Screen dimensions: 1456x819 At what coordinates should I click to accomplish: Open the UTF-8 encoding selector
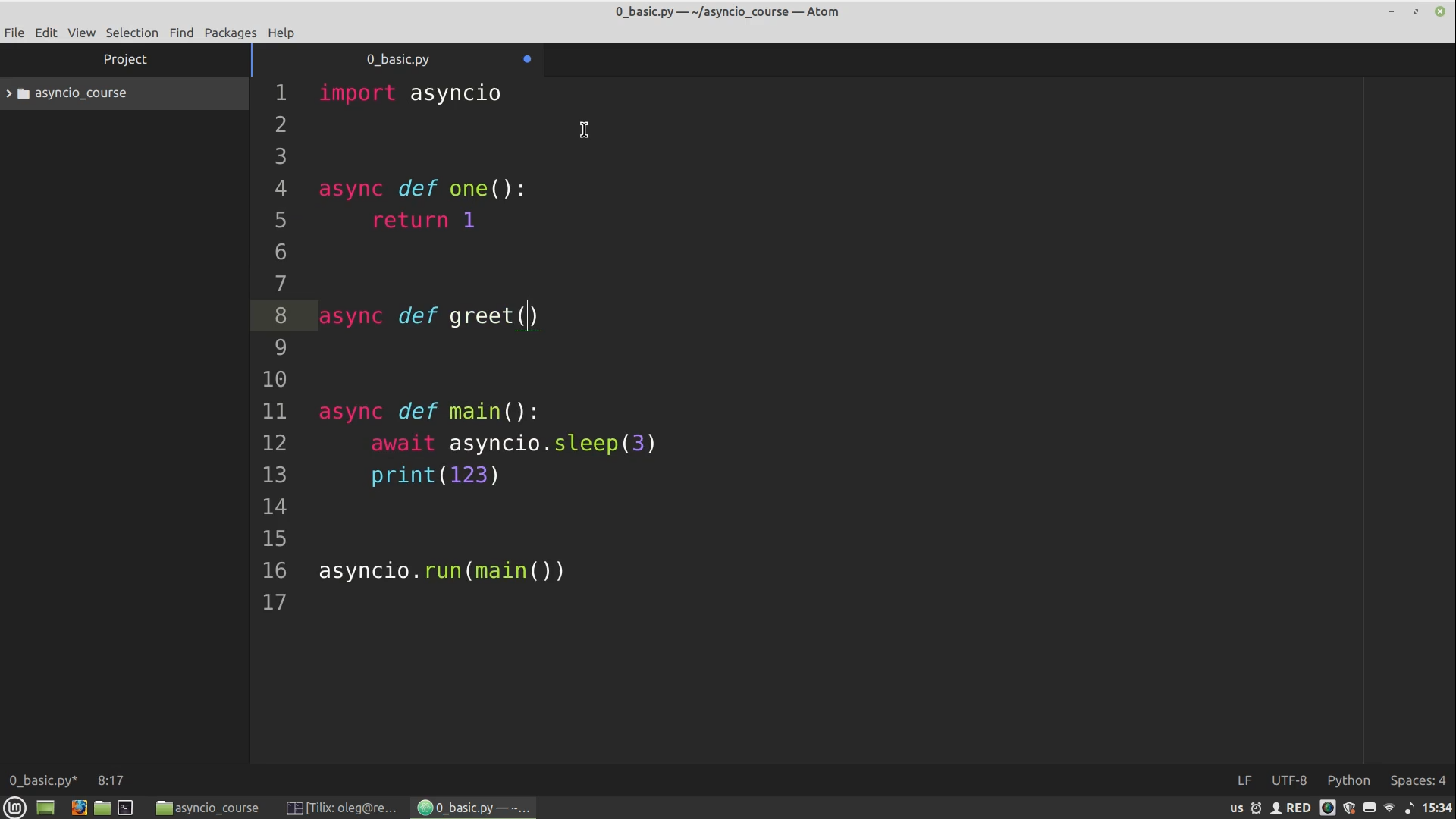(x=1288, y=780)
